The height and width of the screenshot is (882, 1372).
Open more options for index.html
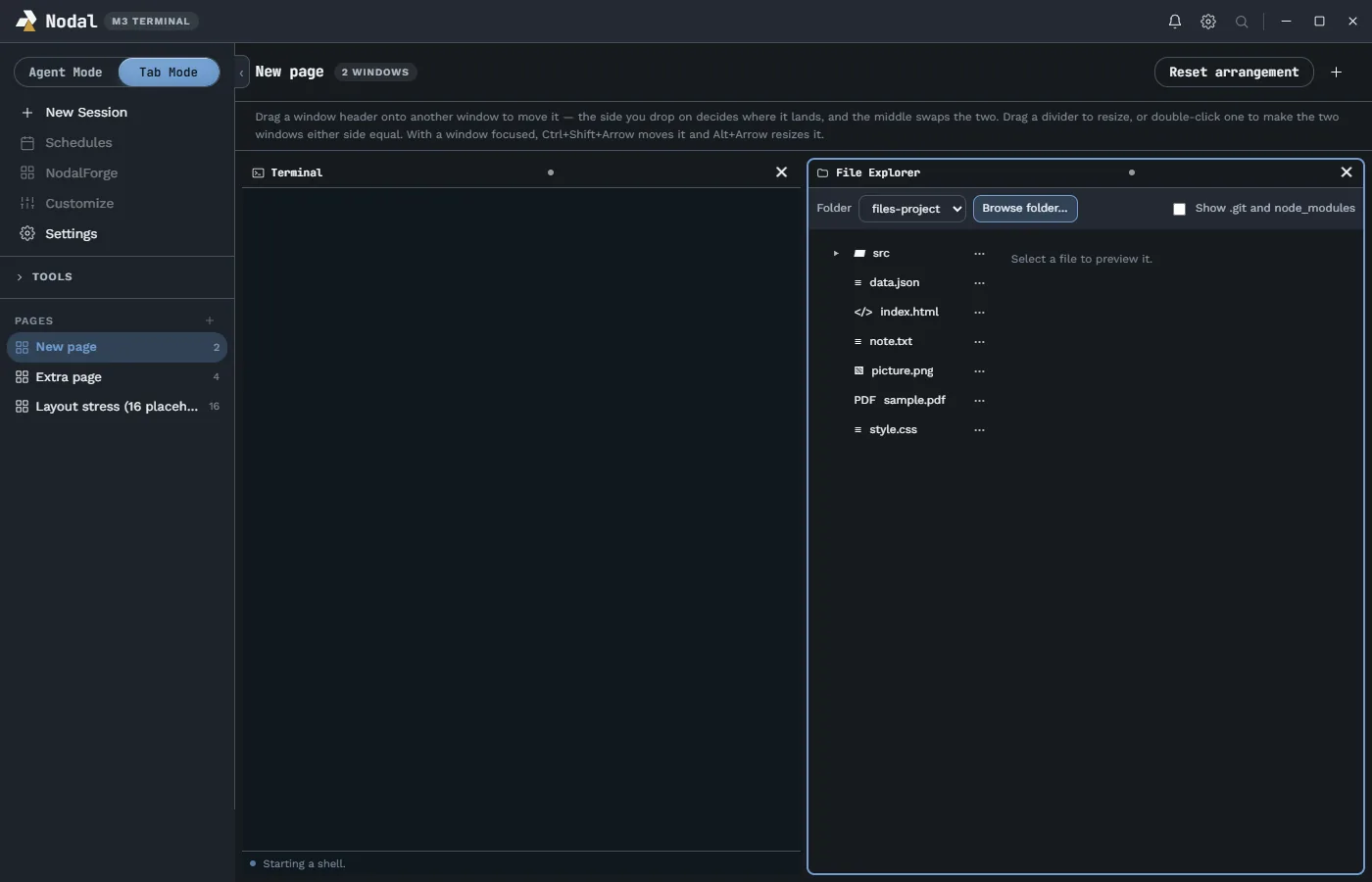[x=979, y=313]
